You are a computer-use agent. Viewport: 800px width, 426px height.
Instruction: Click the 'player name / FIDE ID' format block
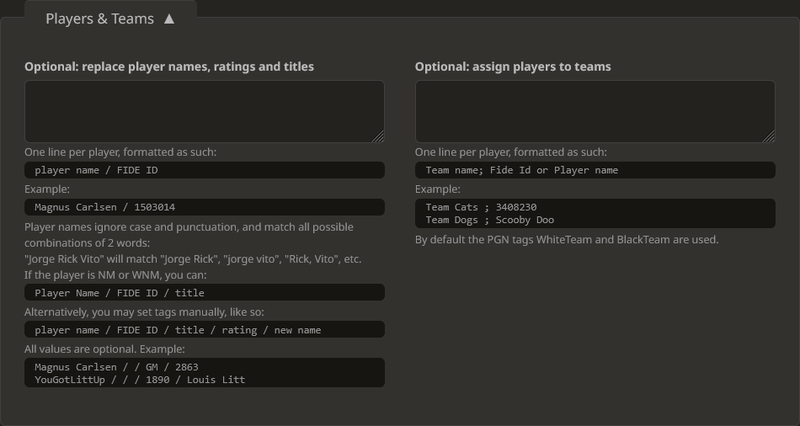point(204,170)
